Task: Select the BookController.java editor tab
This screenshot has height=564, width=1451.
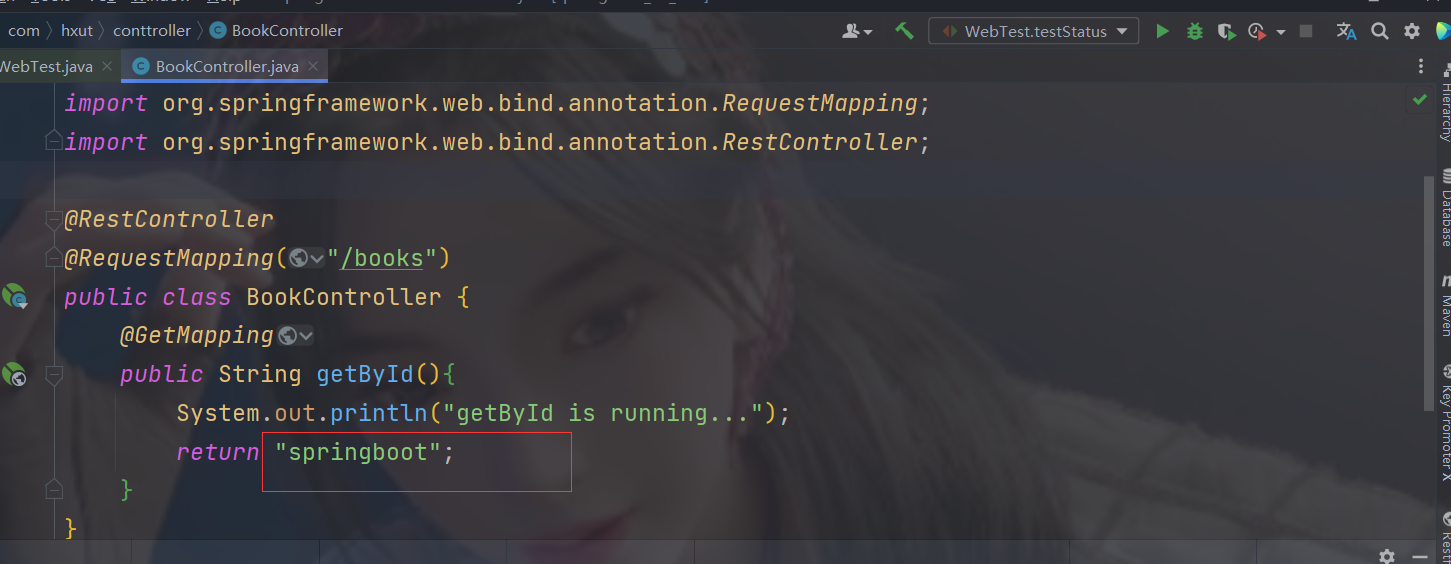Action: 227,66
